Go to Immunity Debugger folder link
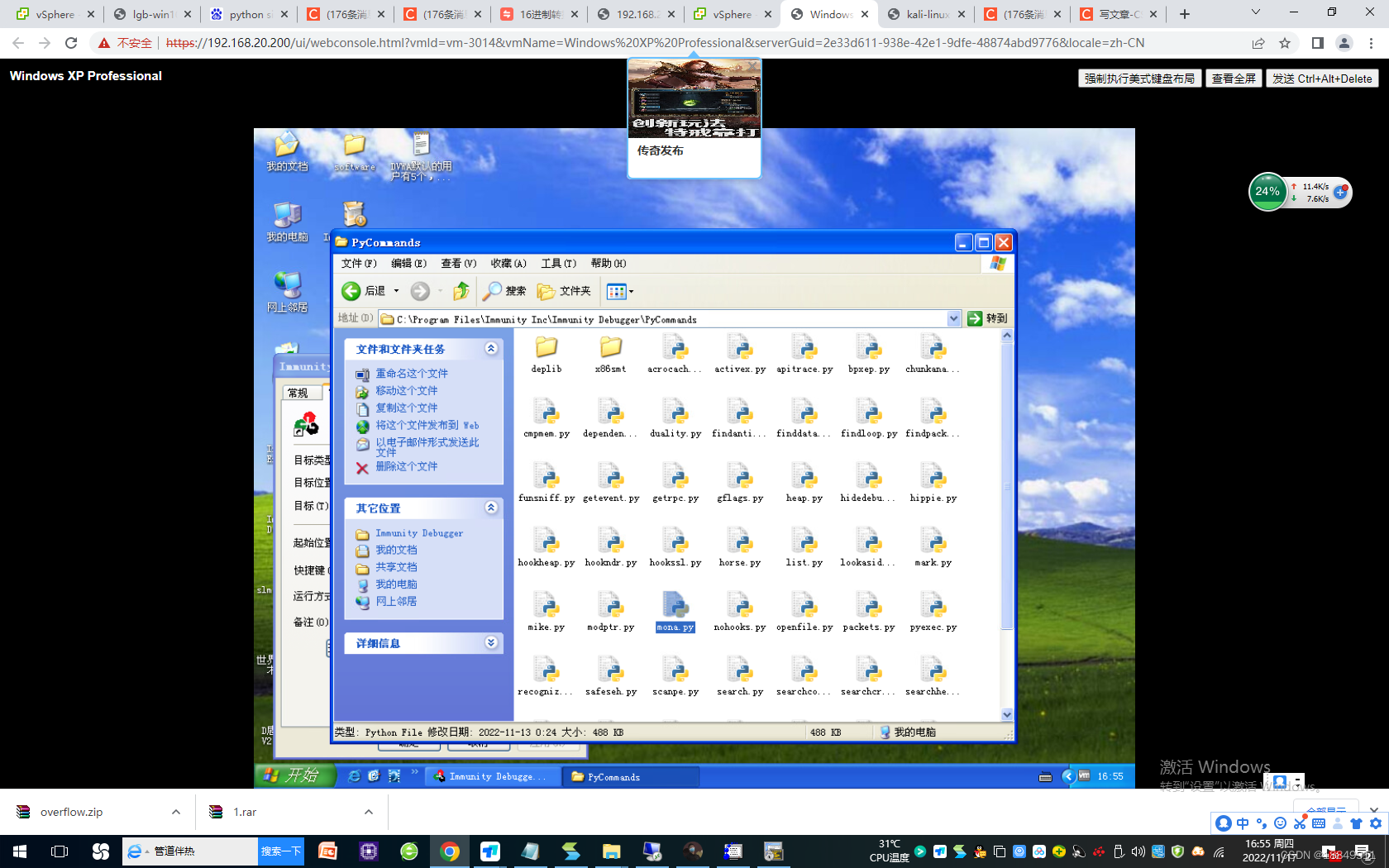Viewport: 1389px width, 868px height. click(x=419, y=533)
